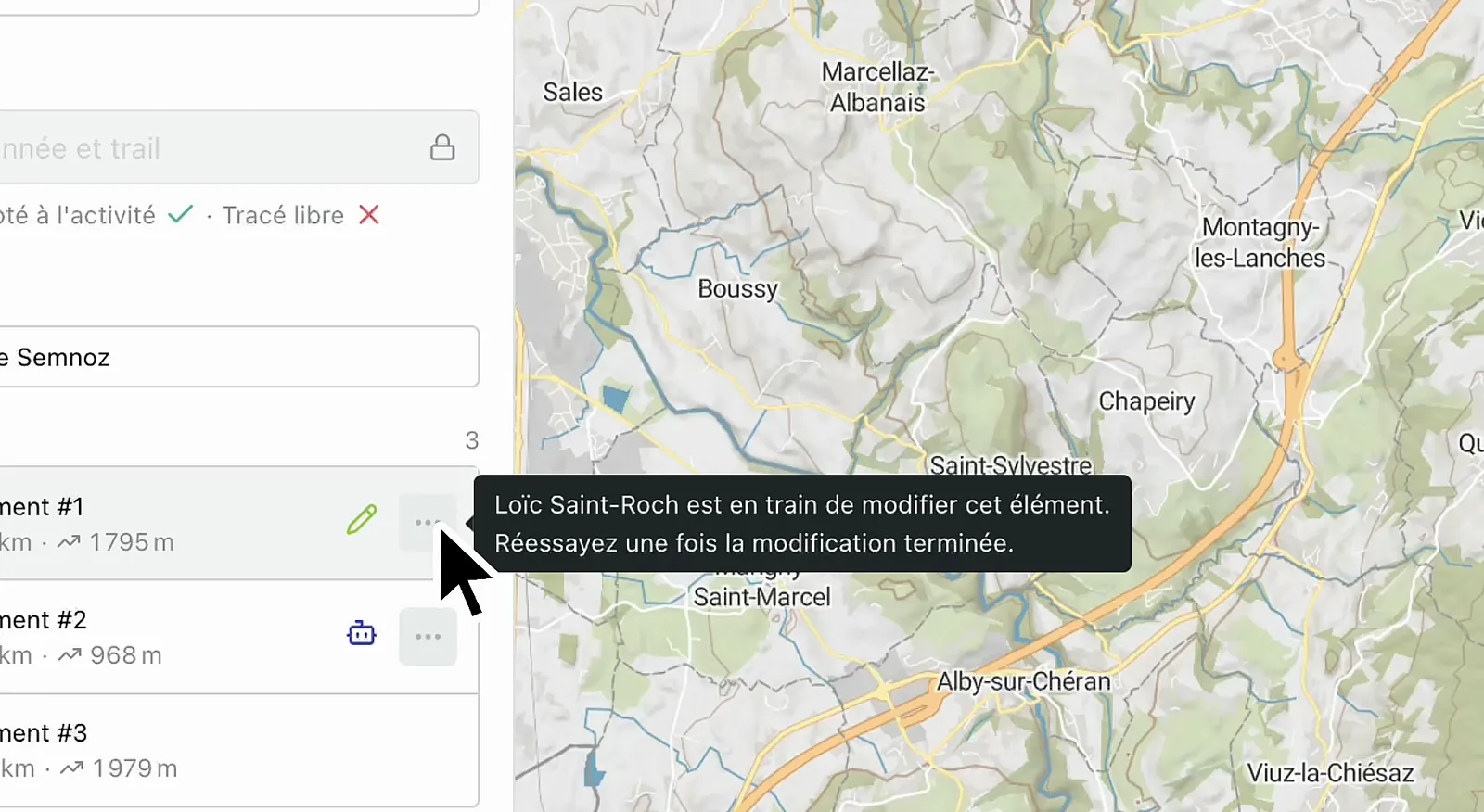
Task: Click Marcellaz-Albanais on the map
Action: click(877, 87)
